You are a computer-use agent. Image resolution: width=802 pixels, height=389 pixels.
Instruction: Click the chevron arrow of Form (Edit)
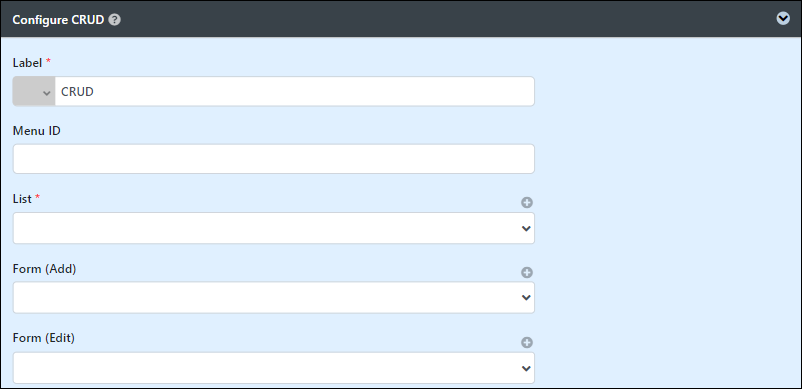pos(526,368)
